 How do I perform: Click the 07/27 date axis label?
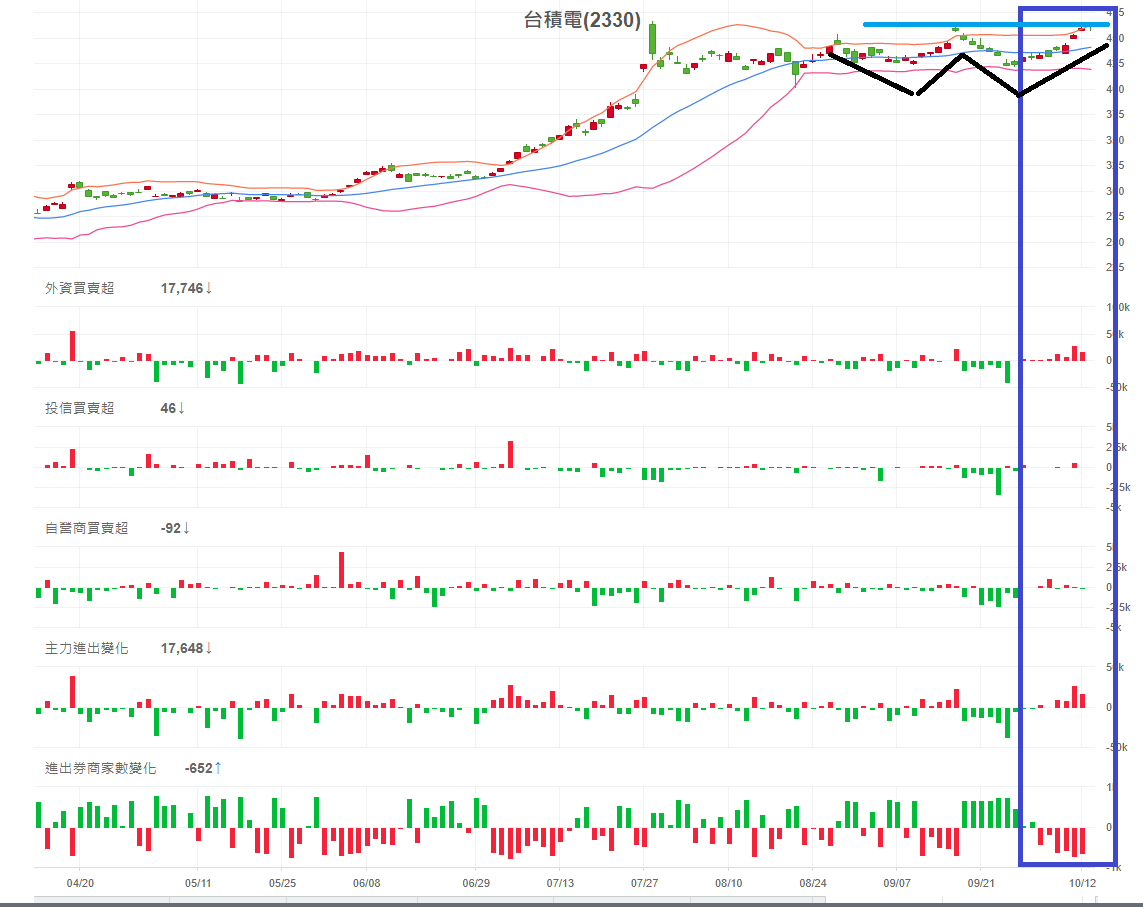click(644, 883)
